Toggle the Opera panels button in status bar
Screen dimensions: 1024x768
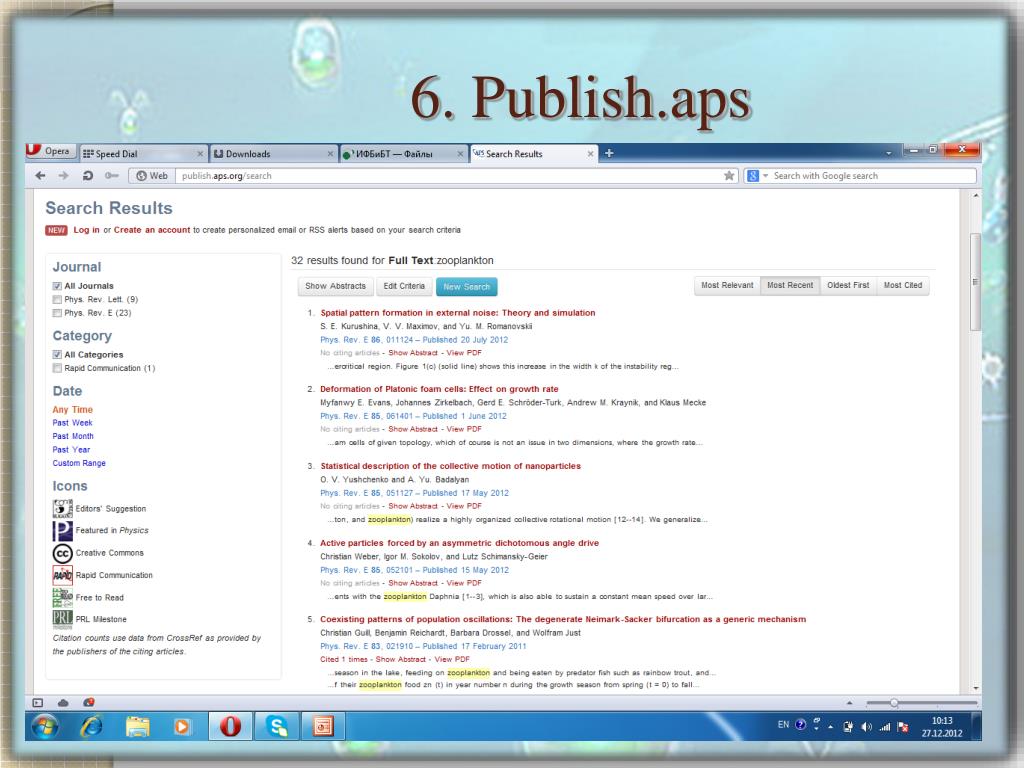pos(38,703)
